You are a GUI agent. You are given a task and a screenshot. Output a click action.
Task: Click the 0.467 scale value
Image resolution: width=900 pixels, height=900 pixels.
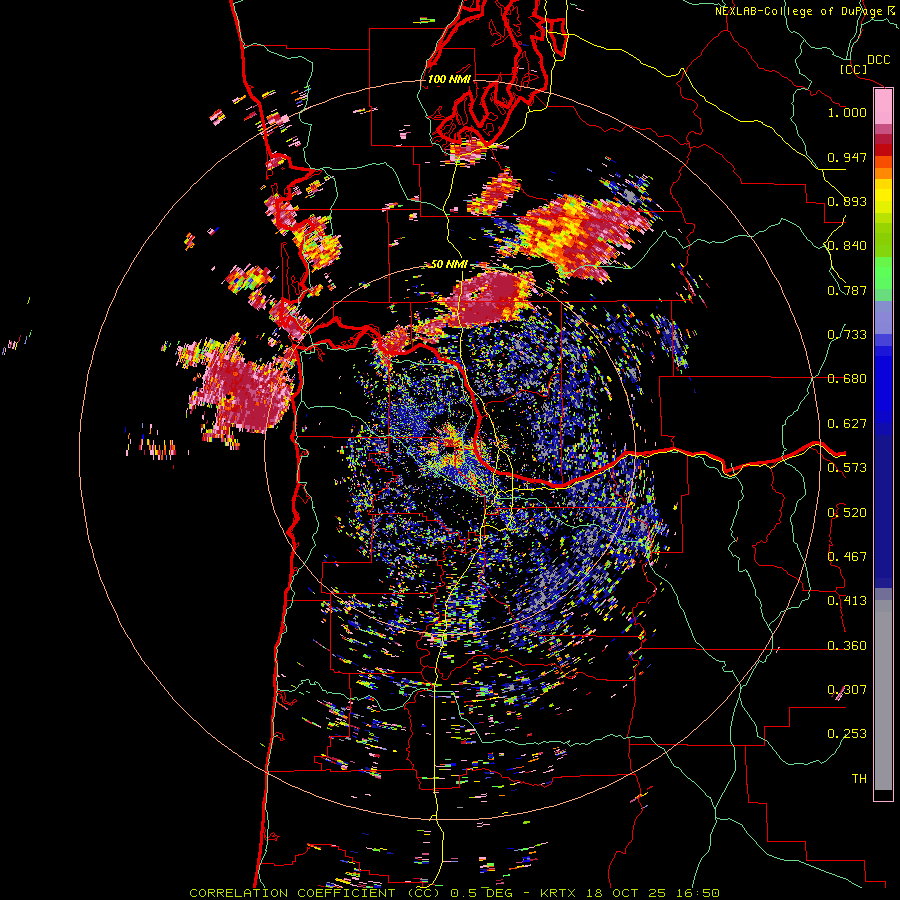coord(847,557)
